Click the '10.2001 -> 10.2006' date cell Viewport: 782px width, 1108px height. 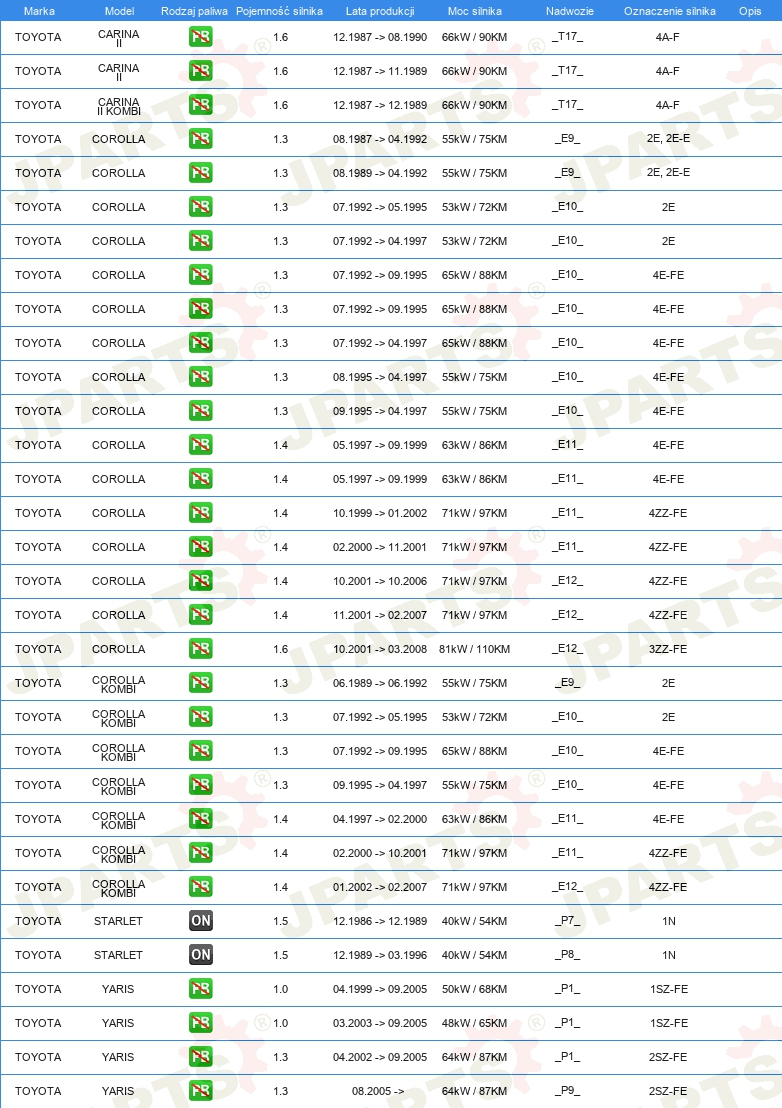[x=380, y=581]
